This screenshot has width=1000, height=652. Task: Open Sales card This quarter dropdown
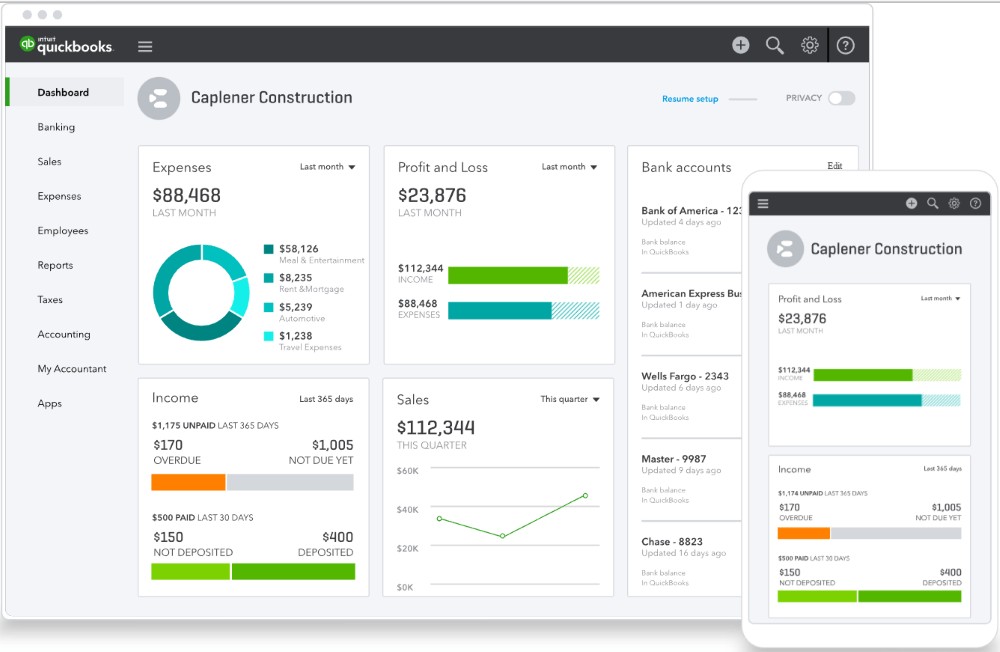(570, 399)
